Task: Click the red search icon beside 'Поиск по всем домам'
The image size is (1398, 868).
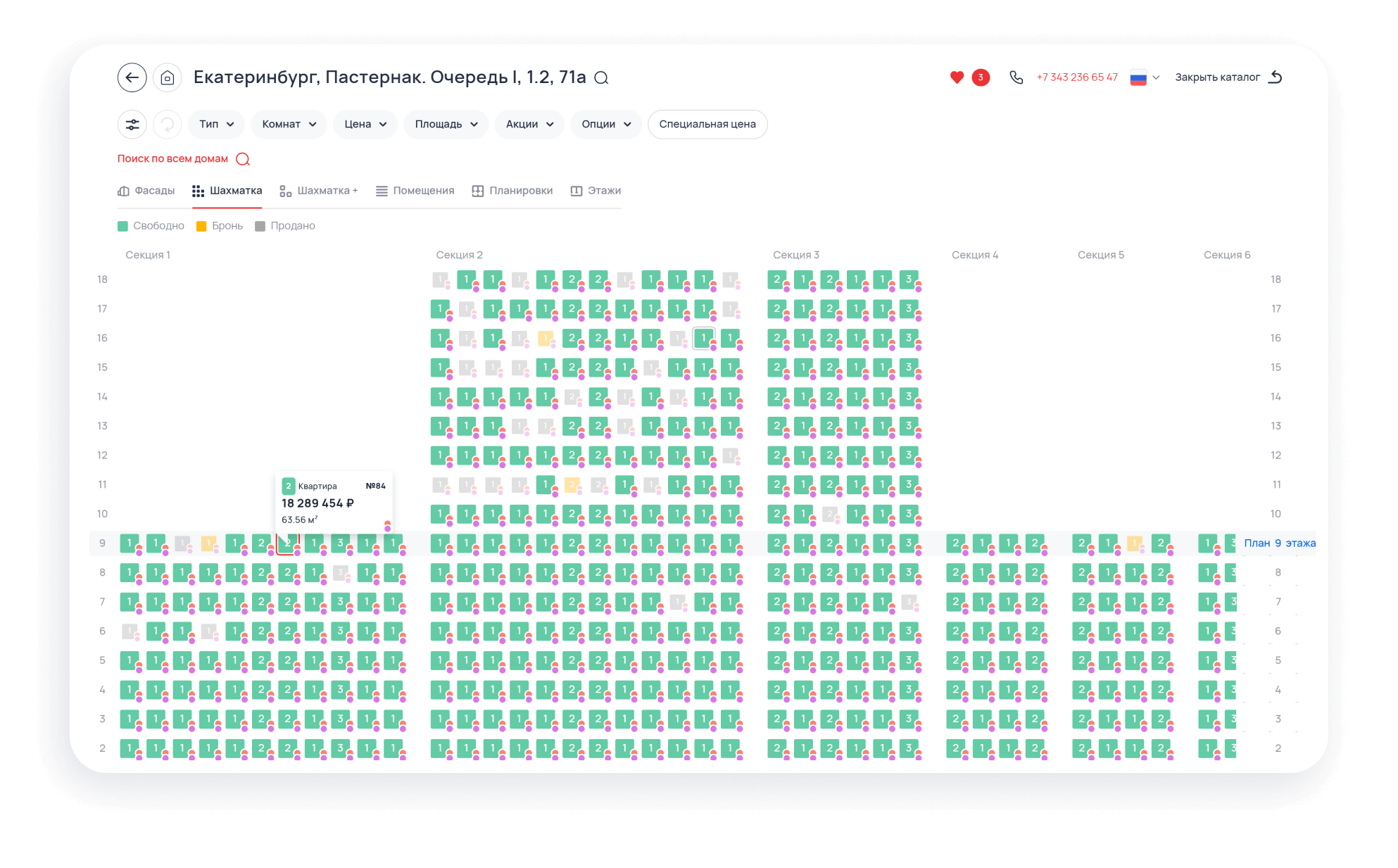Action: click(243, 159)
